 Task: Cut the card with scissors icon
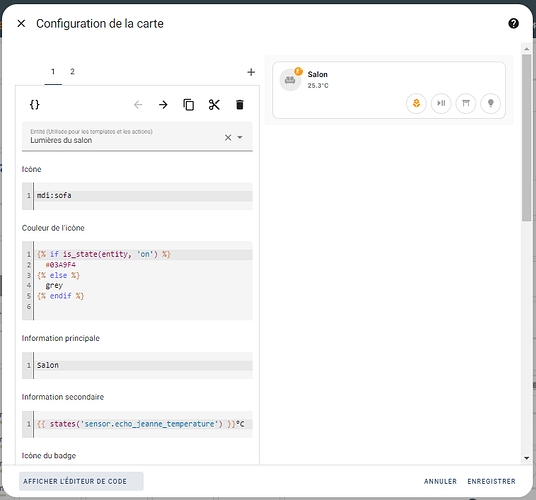(214, 105)
